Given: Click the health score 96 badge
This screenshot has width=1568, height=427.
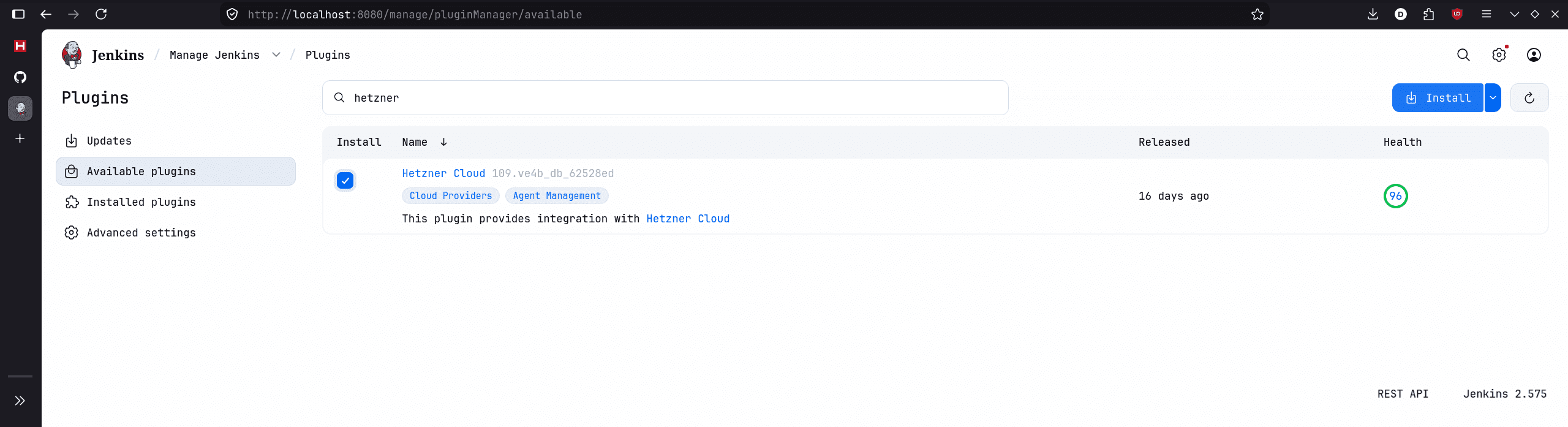Looking at the screenshot, I should click(1395, 196).
